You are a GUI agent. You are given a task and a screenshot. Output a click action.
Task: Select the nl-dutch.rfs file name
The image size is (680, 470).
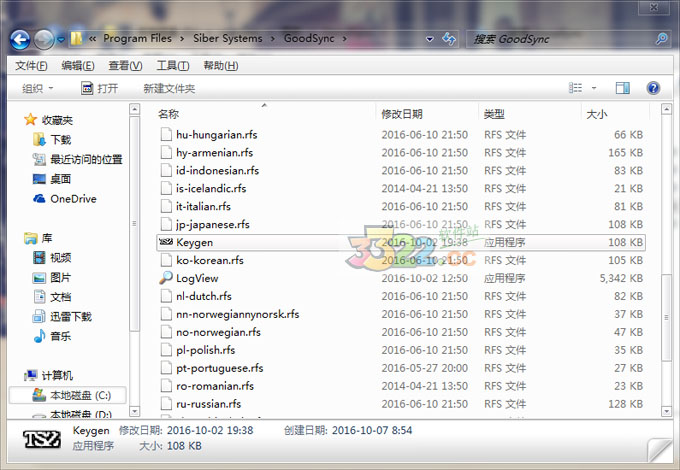(204, 296)
